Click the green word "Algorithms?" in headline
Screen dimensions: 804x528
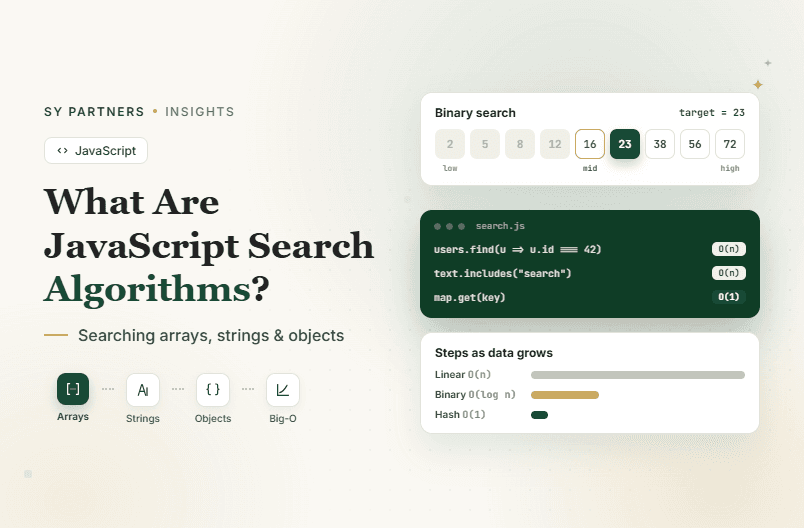coord(157,290)
